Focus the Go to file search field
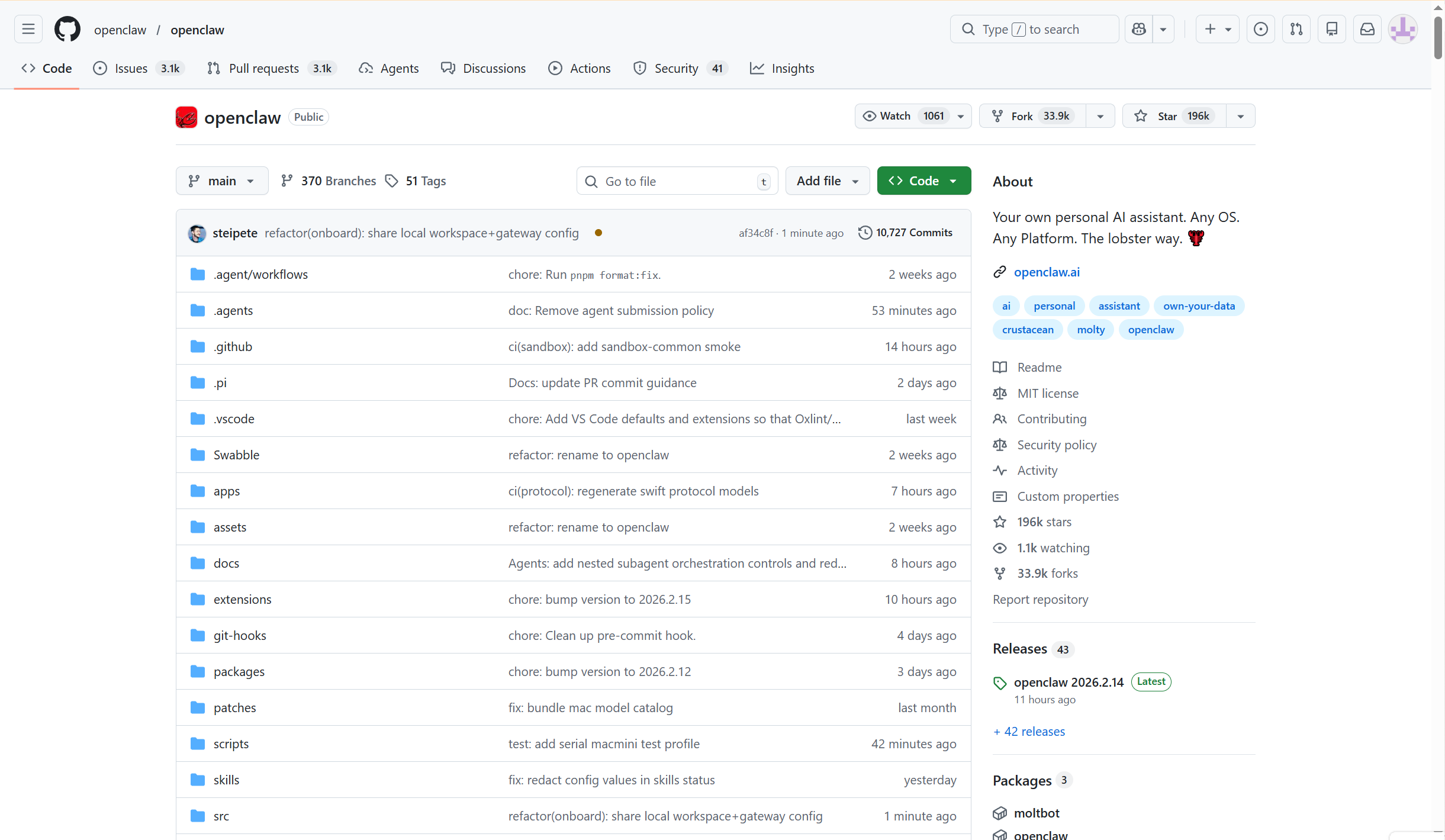The image size is (1445, 840). click(677, 181)
